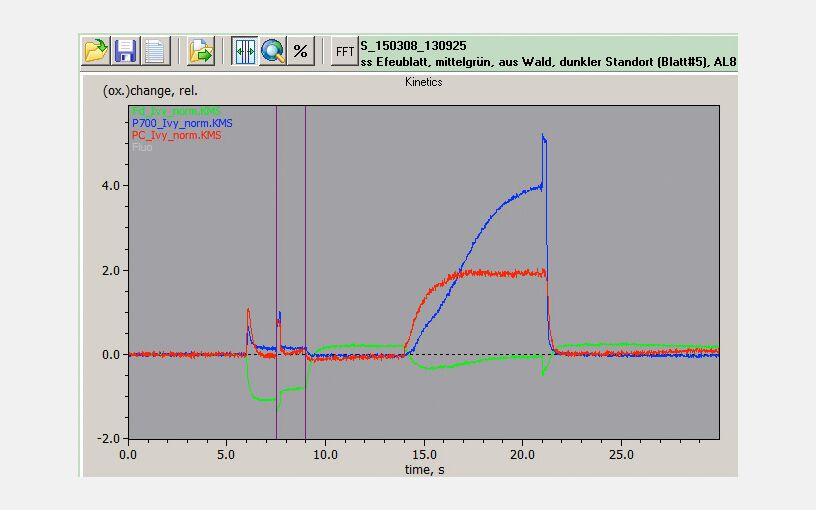816x510 pixels.
Task: Run FFT analysis button
Action: (345, 51)
